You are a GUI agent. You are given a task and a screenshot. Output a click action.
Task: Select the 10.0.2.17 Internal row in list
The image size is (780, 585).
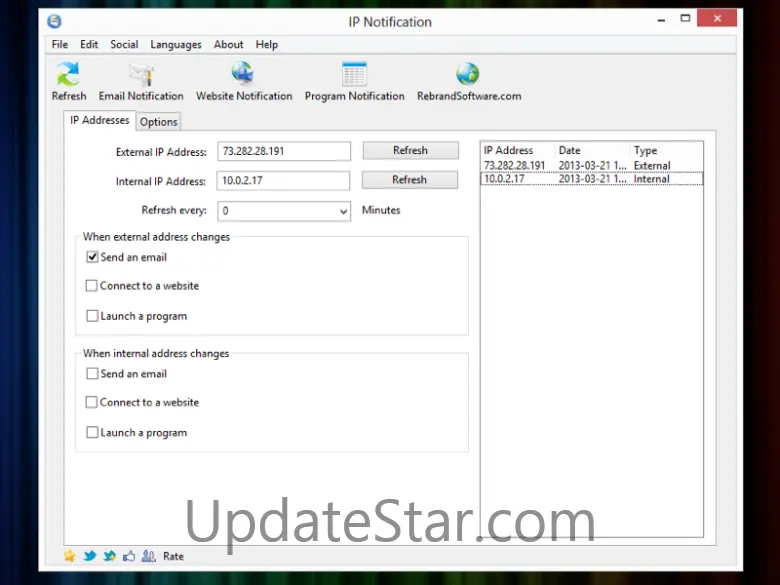(x=591, y=179)
